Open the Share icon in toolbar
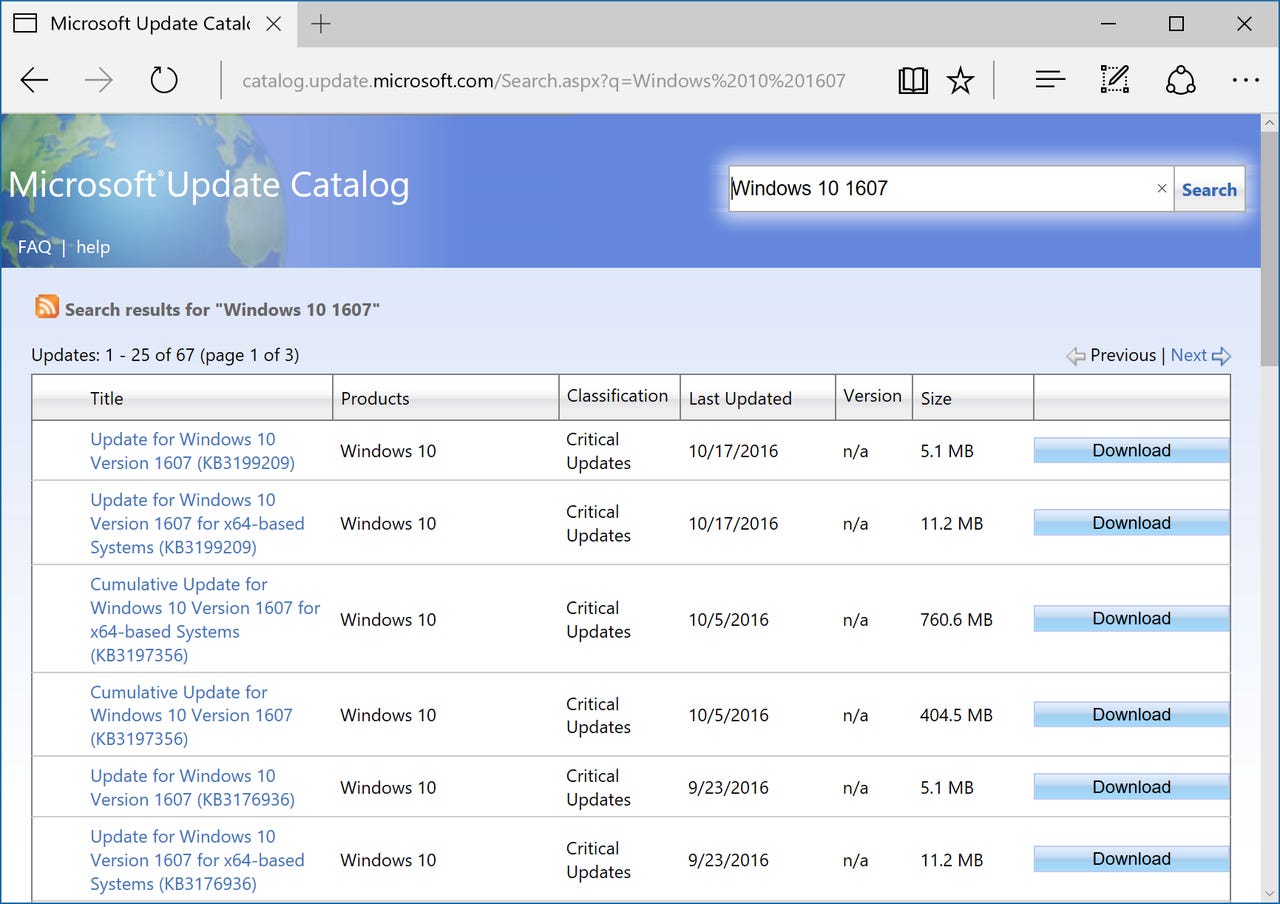1280x904 pixels. coord(1180,79)
